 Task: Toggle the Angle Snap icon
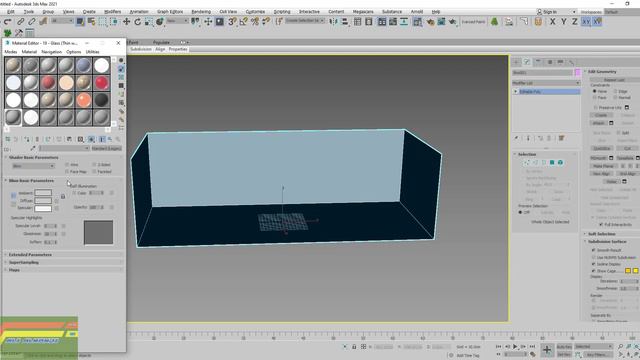[244, 21]
